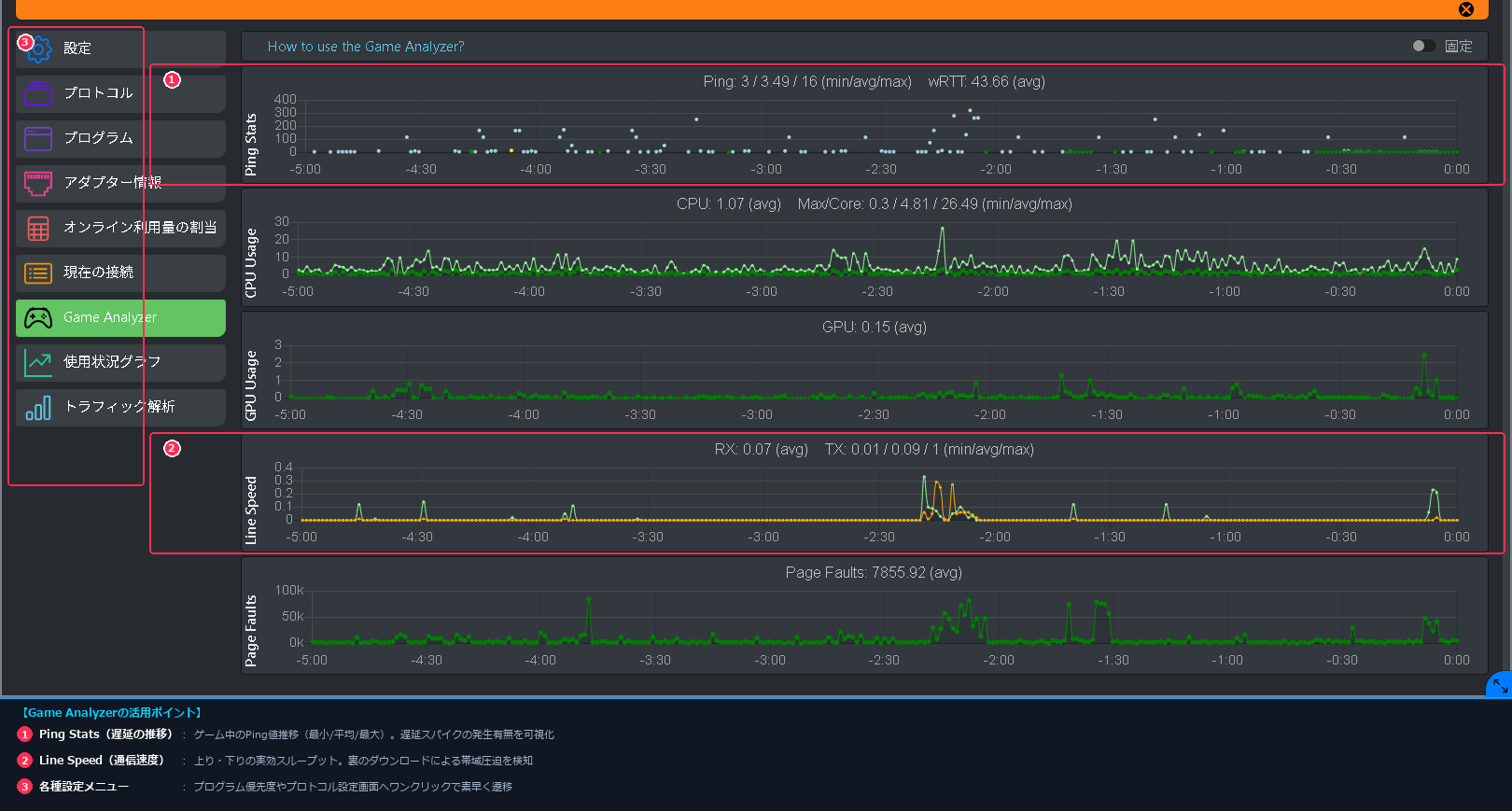This screenshot has height=811, width=1512.
Task: Click the 'CPU: 1.07 (avg)' value
Action: point(729,204)
